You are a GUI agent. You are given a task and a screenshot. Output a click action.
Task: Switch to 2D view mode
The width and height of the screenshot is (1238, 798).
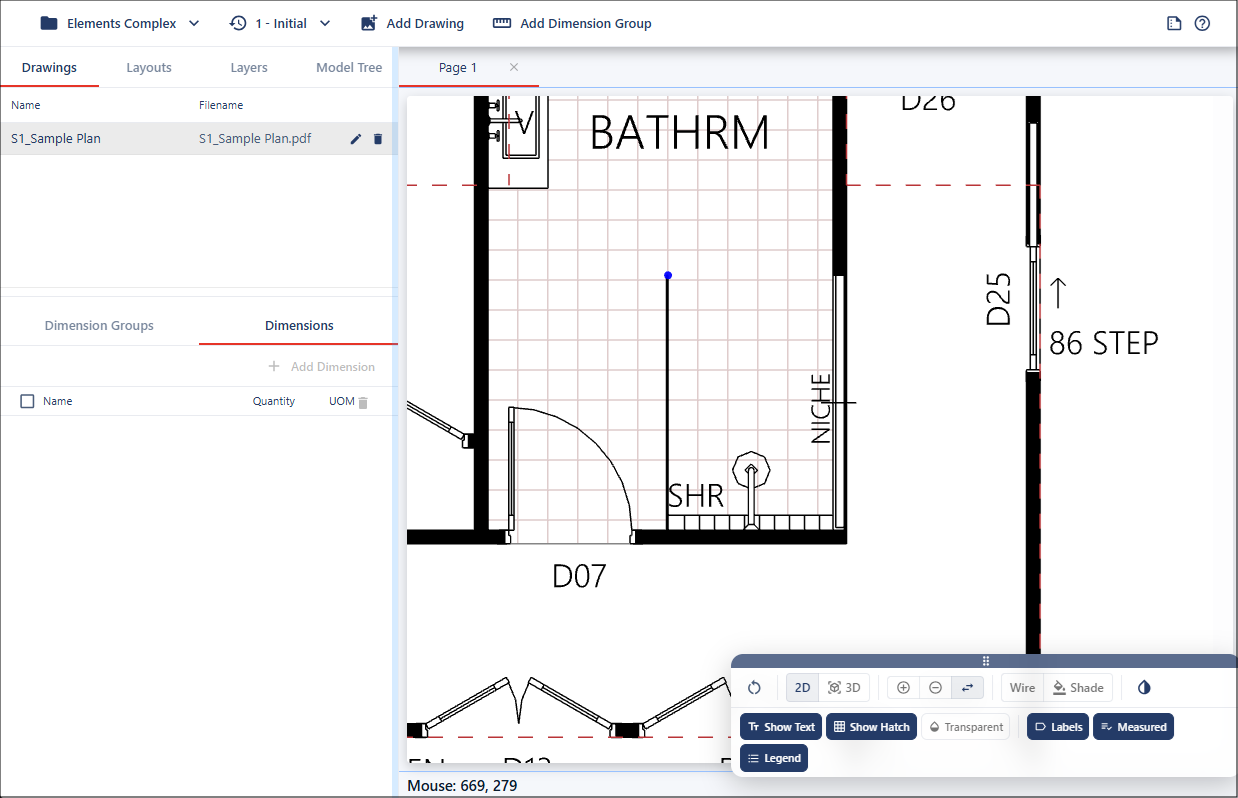click(802, 688)
